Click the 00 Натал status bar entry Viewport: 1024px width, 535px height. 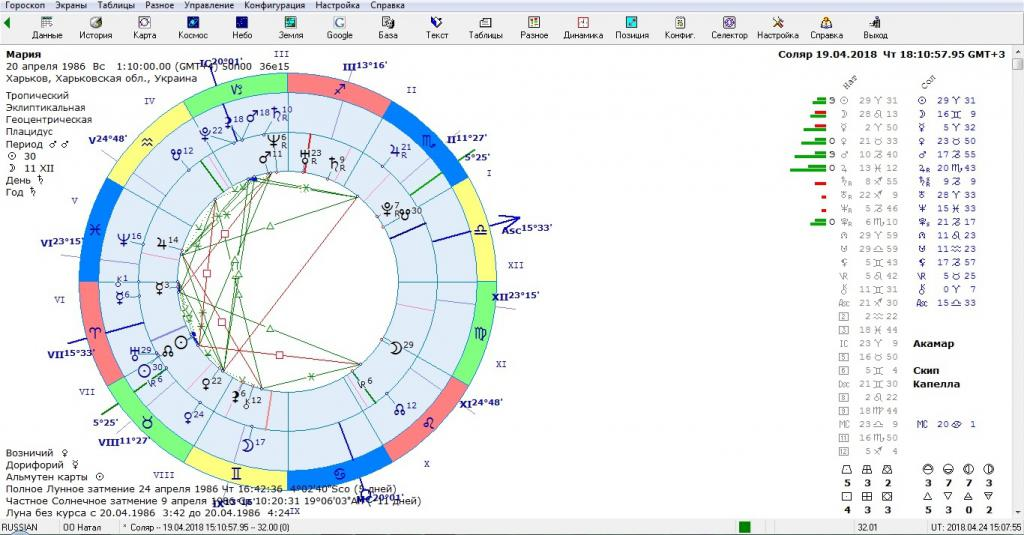(x=82, y=527)
